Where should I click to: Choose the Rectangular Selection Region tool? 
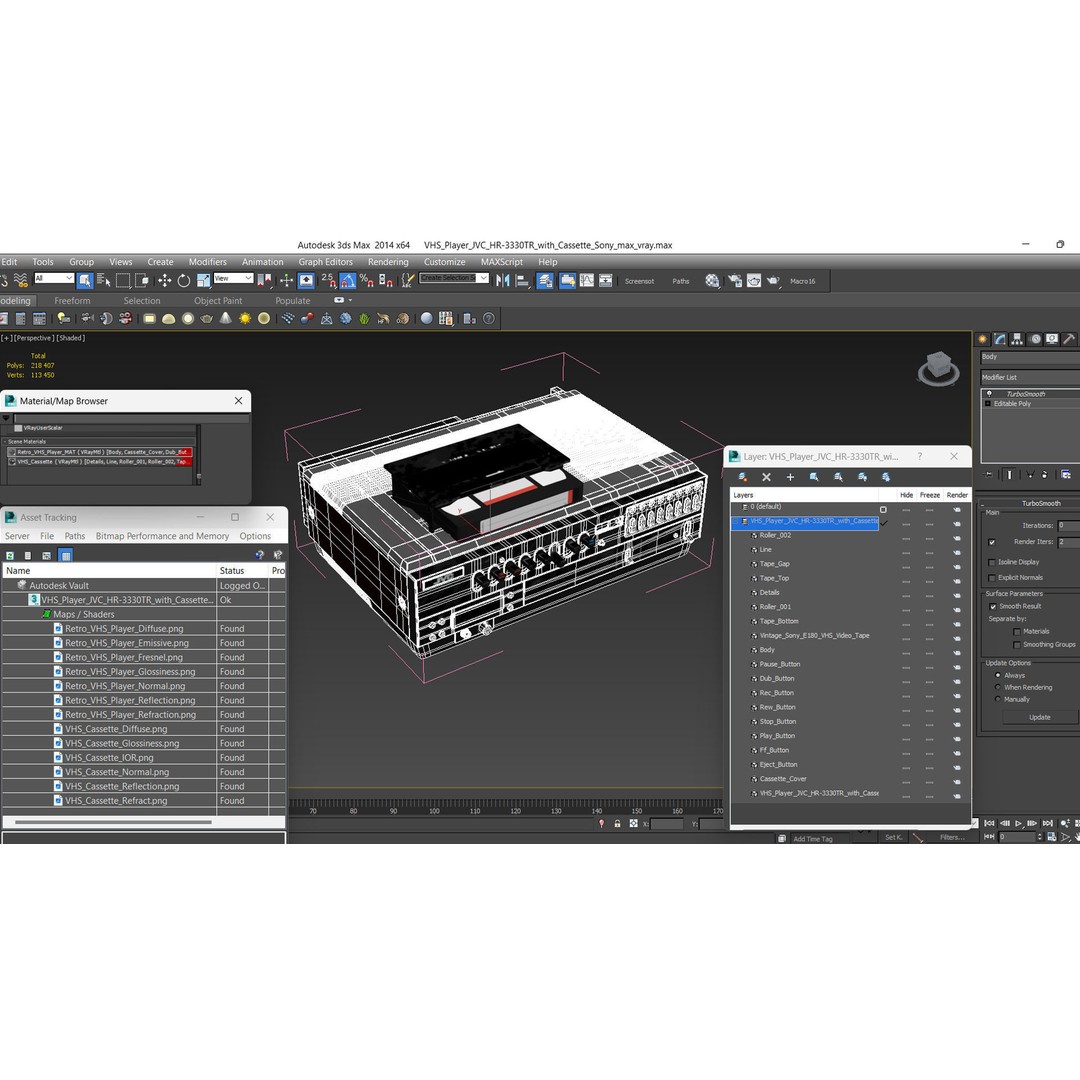coord(123,280)
